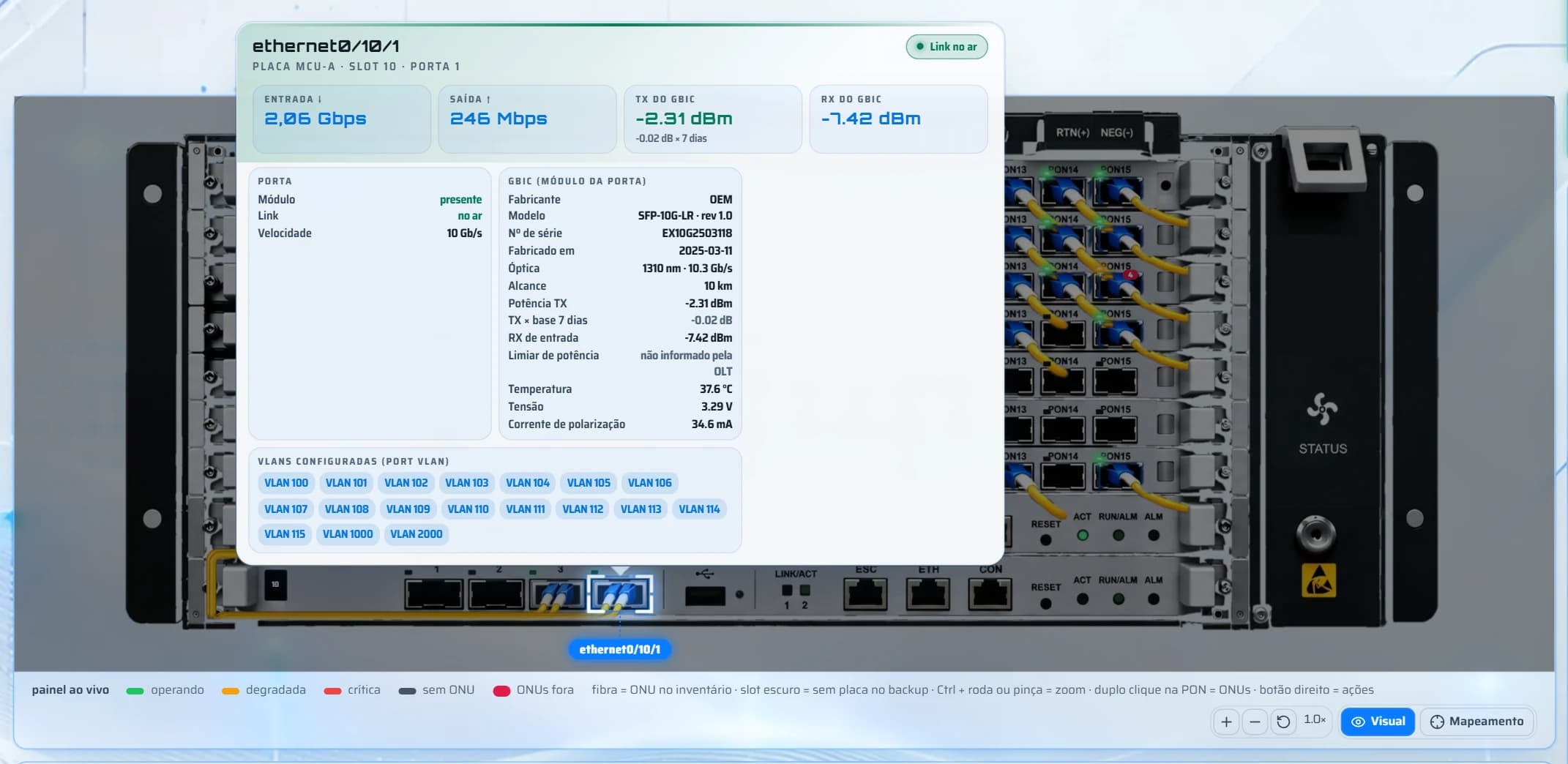
Task: Click the Fabricado em date 2025-03-11
Action: (706, 251)
